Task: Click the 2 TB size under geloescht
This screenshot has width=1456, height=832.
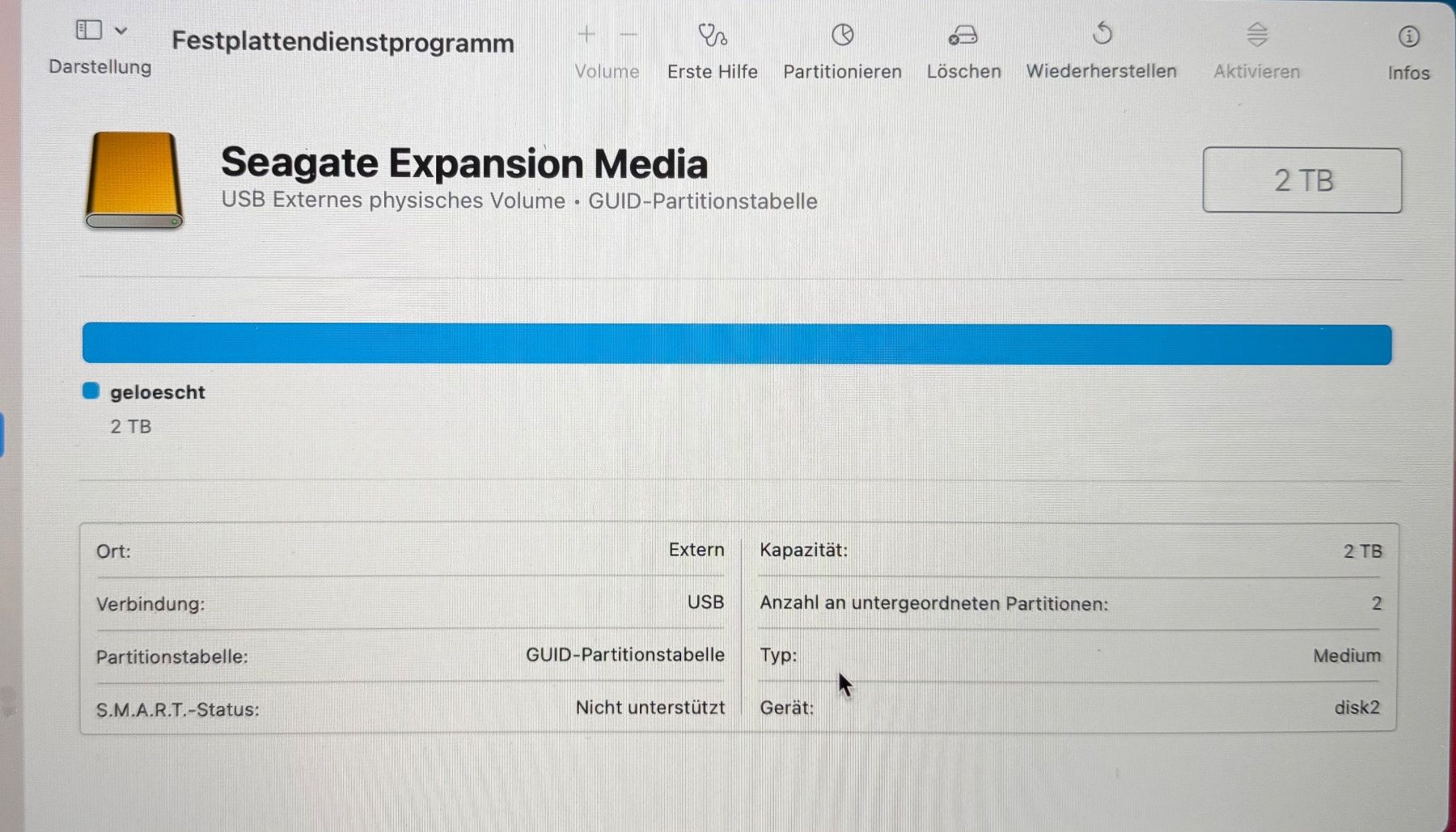Action: (131, 426)
